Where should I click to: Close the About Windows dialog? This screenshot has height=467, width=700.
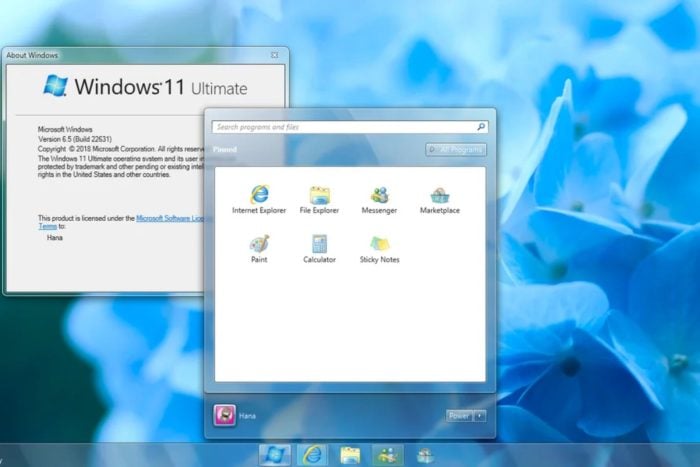pyautogui.click(x=275, y=55)
